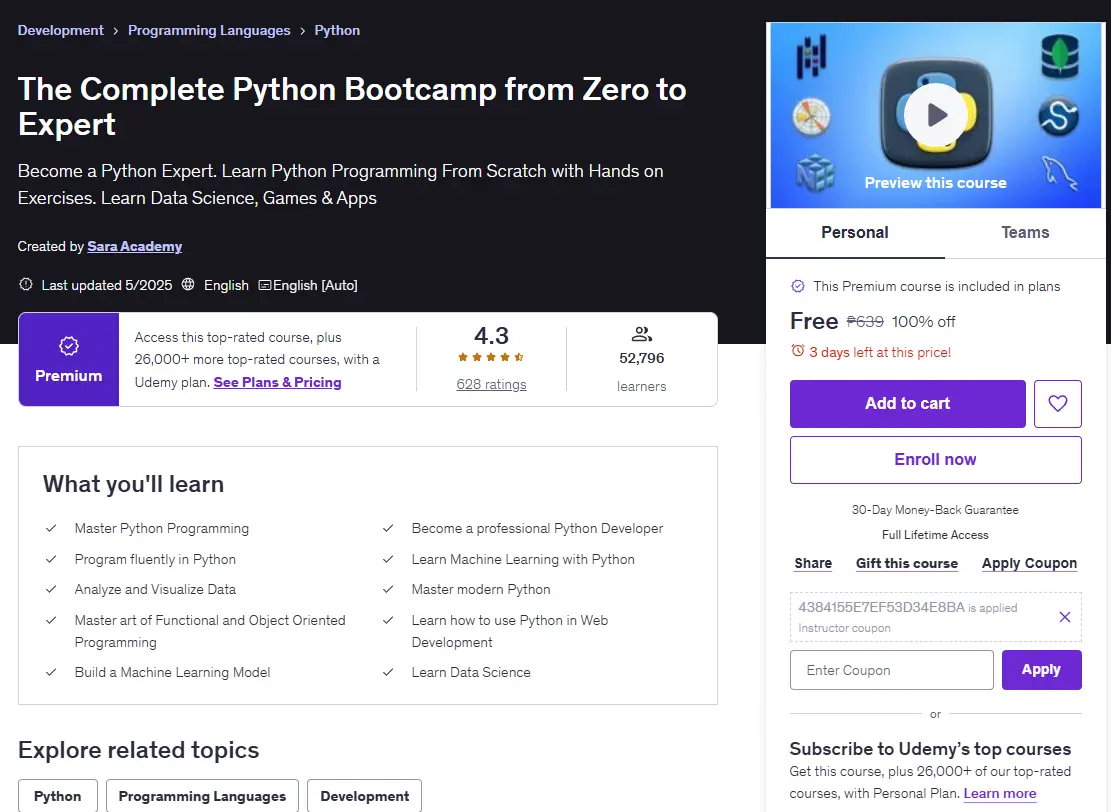Click checkmark beside Build a Machine Learning Model
This screenshot has width=1111, height=812.
point(51,672)
